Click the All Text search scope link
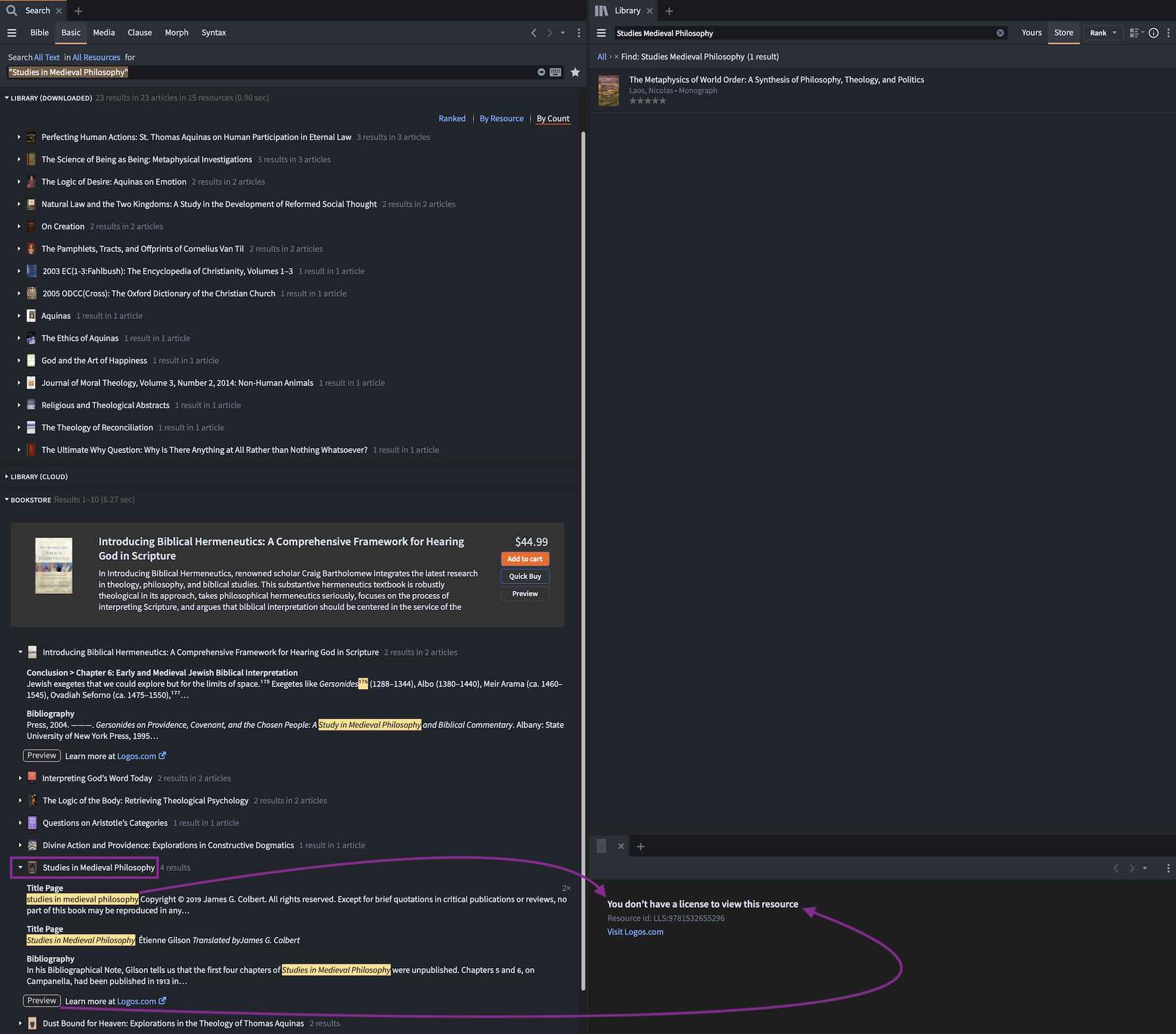1176x1034 pixels. coord(47,57)
